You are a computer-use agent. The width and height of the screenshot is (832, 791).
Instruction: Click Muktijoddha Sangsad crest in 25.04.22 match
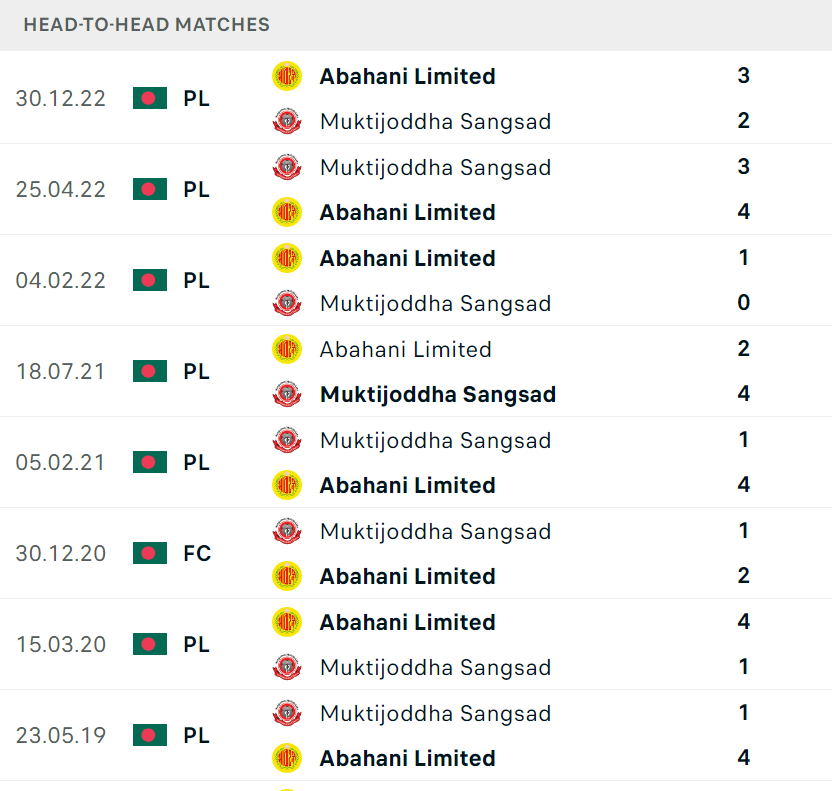point(287,167)
